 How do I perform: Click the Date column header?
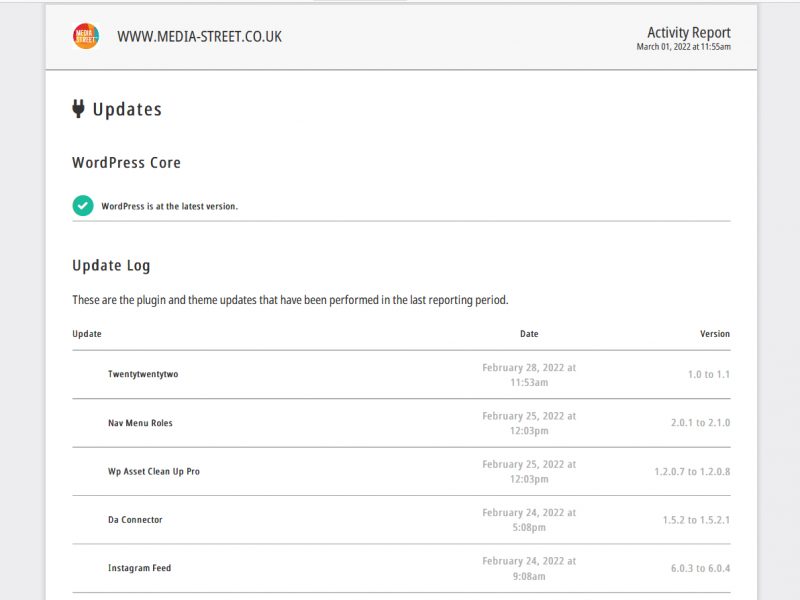click(x=529, y=334)
